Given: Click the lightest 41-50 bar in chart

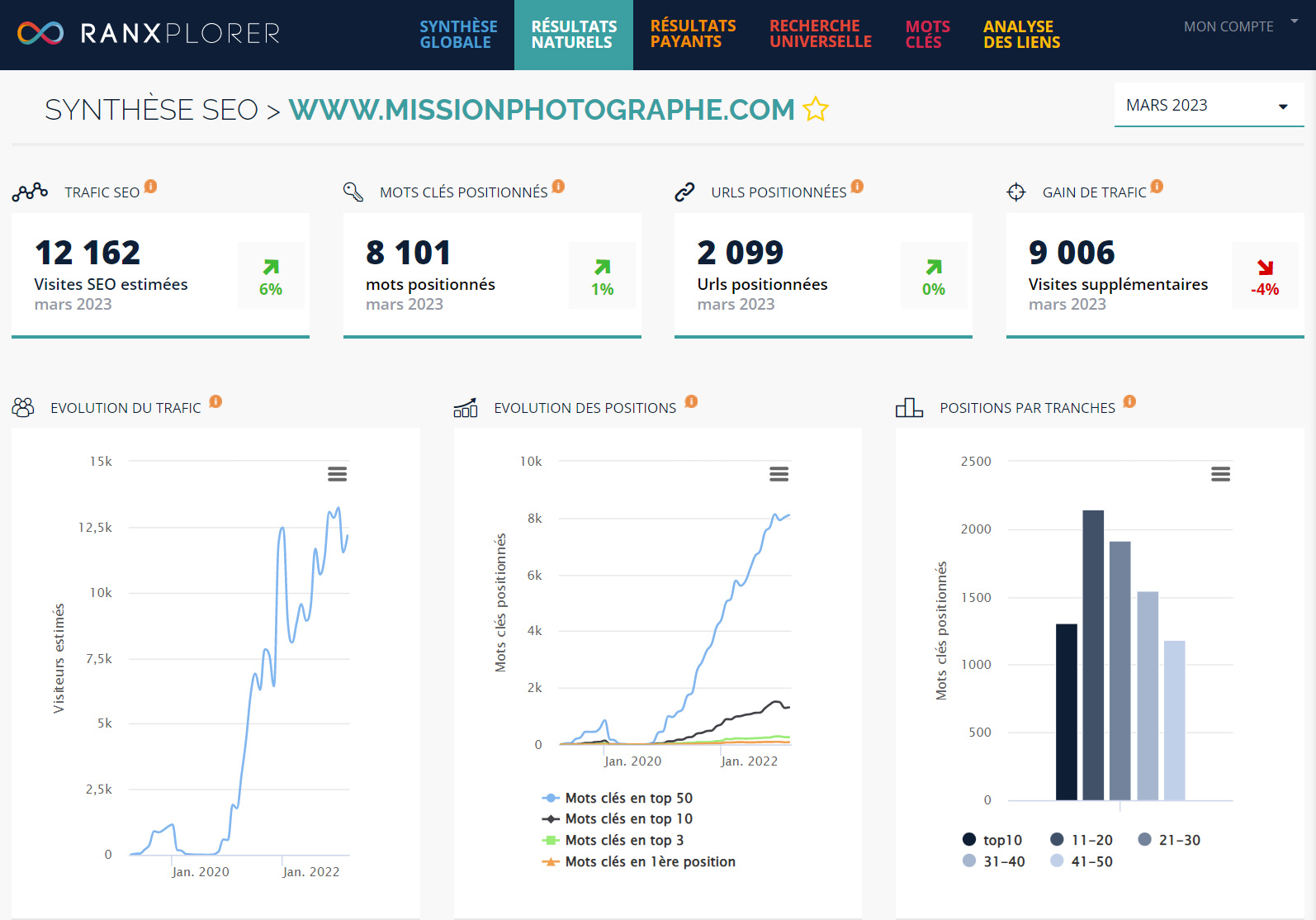Looking at the screenshot, I should pos(1175,720).
